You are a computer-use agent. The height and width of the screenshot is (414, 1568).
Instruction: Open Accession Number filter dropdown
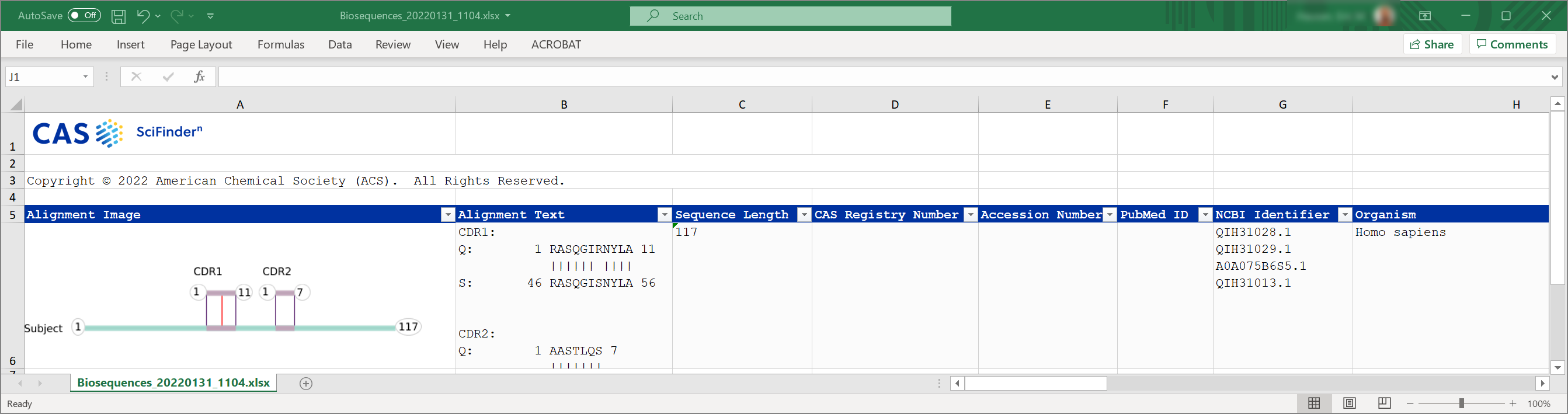click(x=1110, y=214)
